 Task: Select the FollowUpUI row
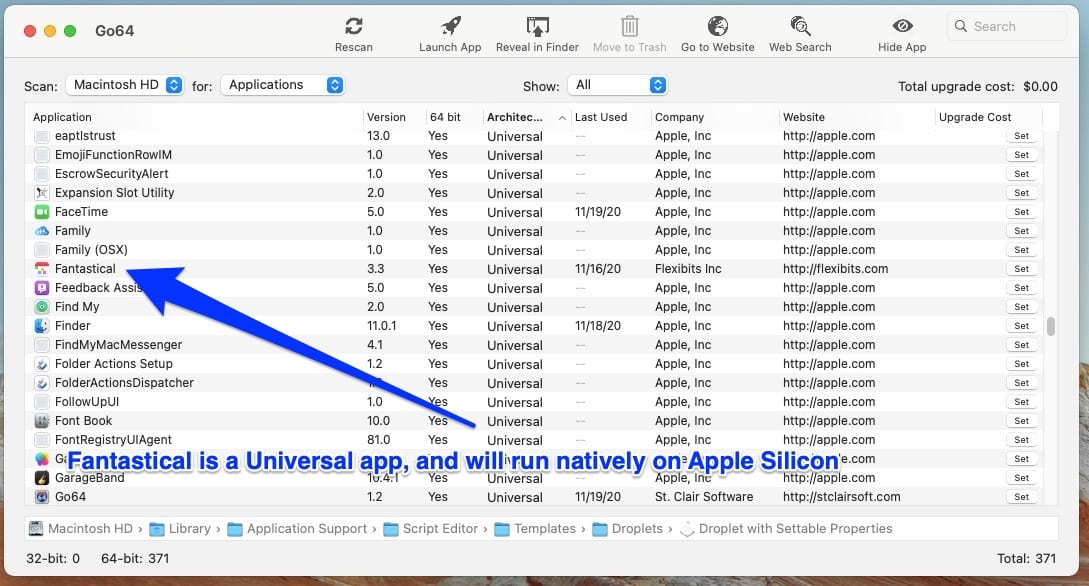click(x=535, y=402)
